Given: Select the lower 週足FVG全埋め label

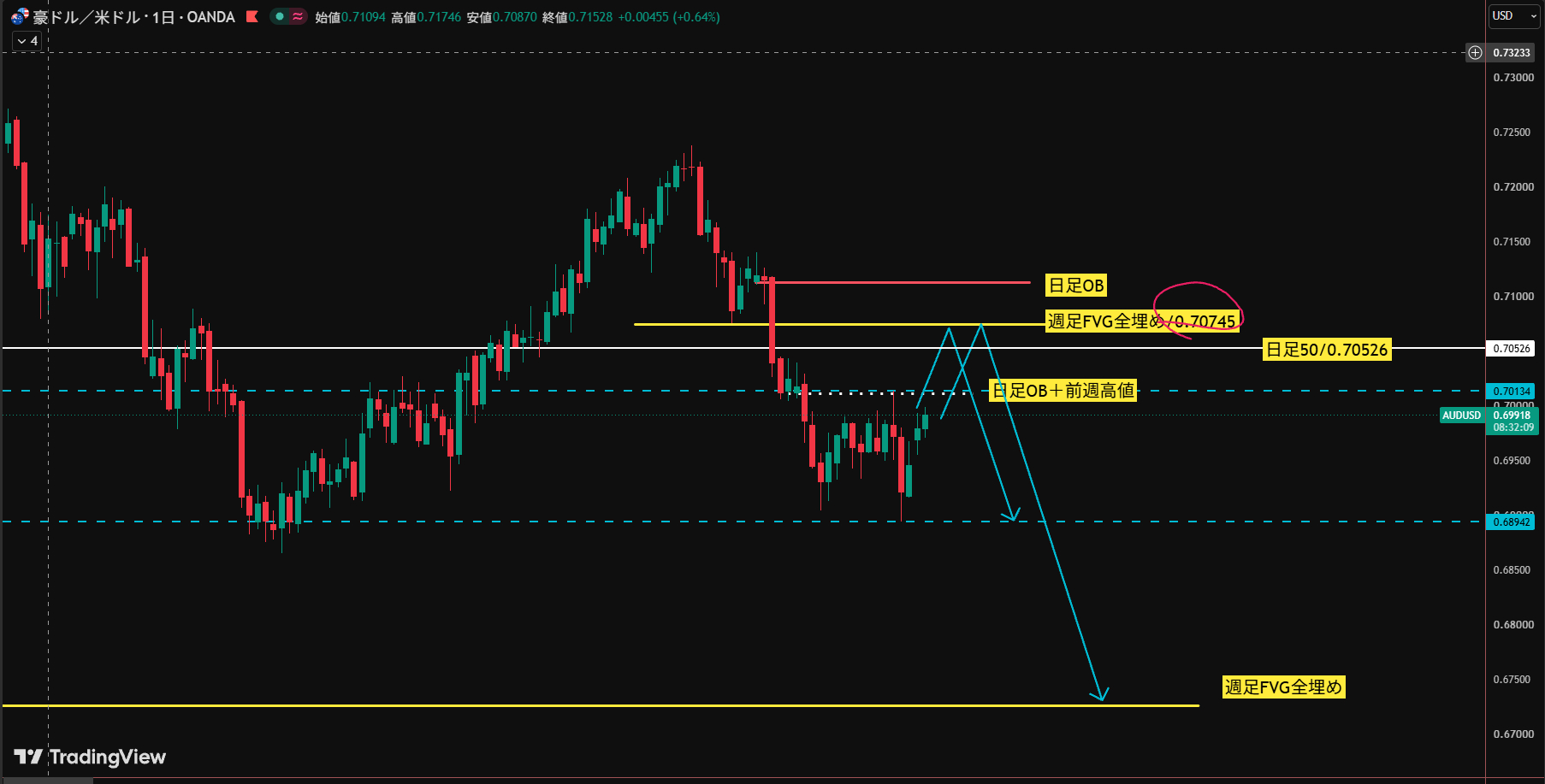Looking at the screenshot, I should [1283, 687].
